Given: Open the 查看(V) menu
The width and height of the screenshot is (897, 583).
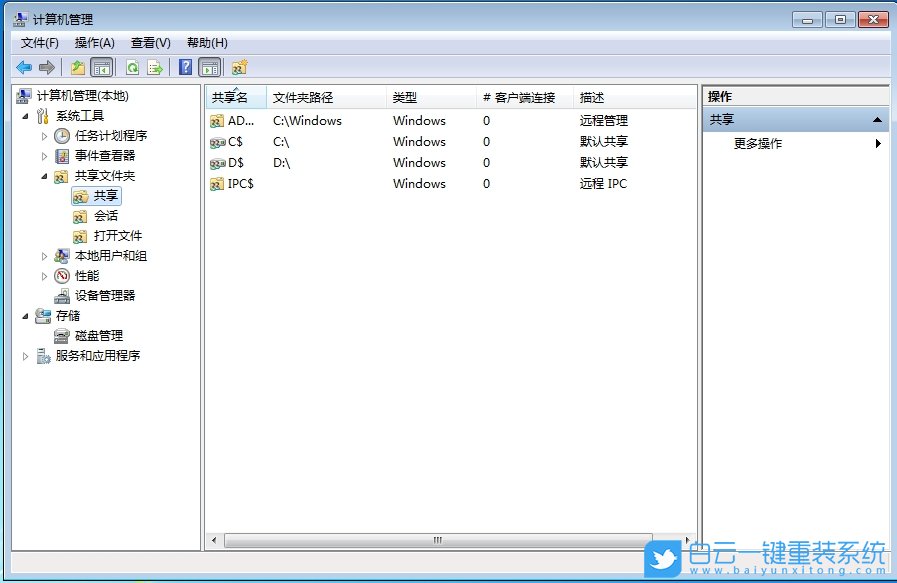Looking at the screenshot, I should (150, 42).
